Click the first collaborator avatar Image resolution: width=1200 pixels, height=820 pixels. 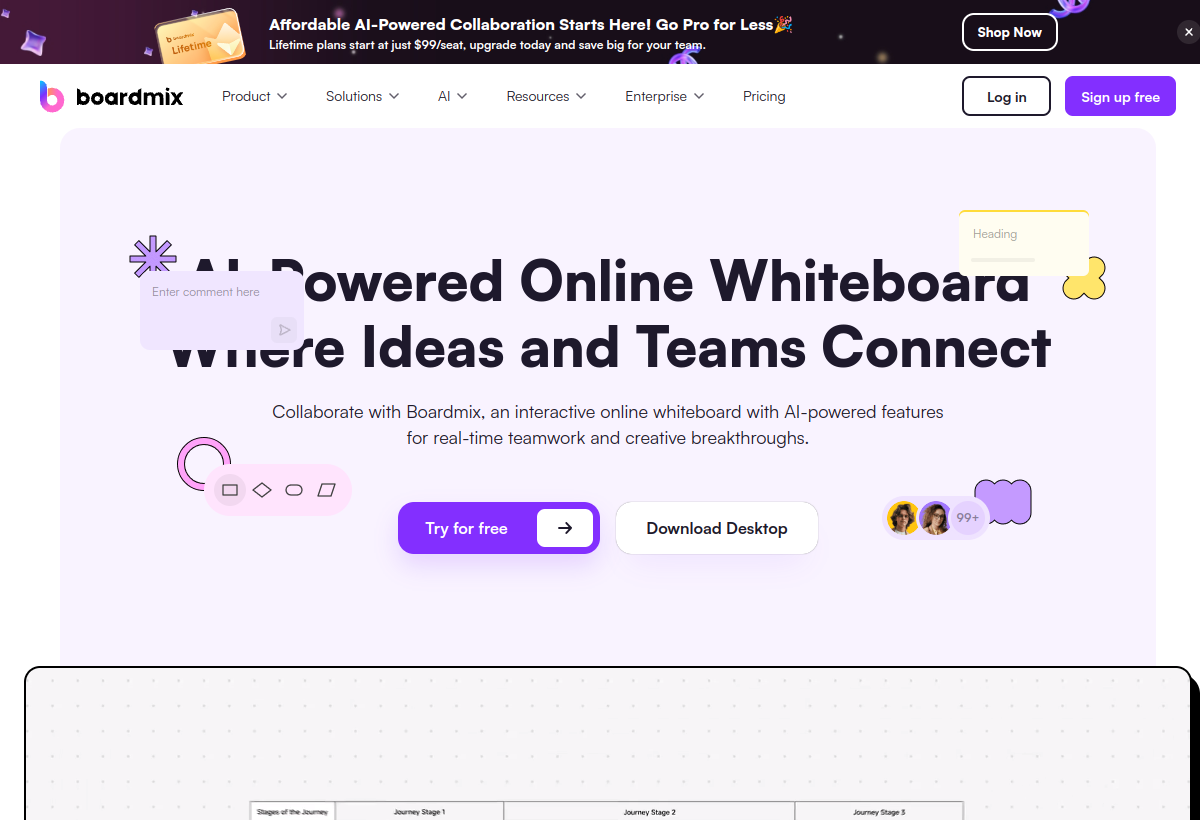pyautogui.click(x=903, y=518)
